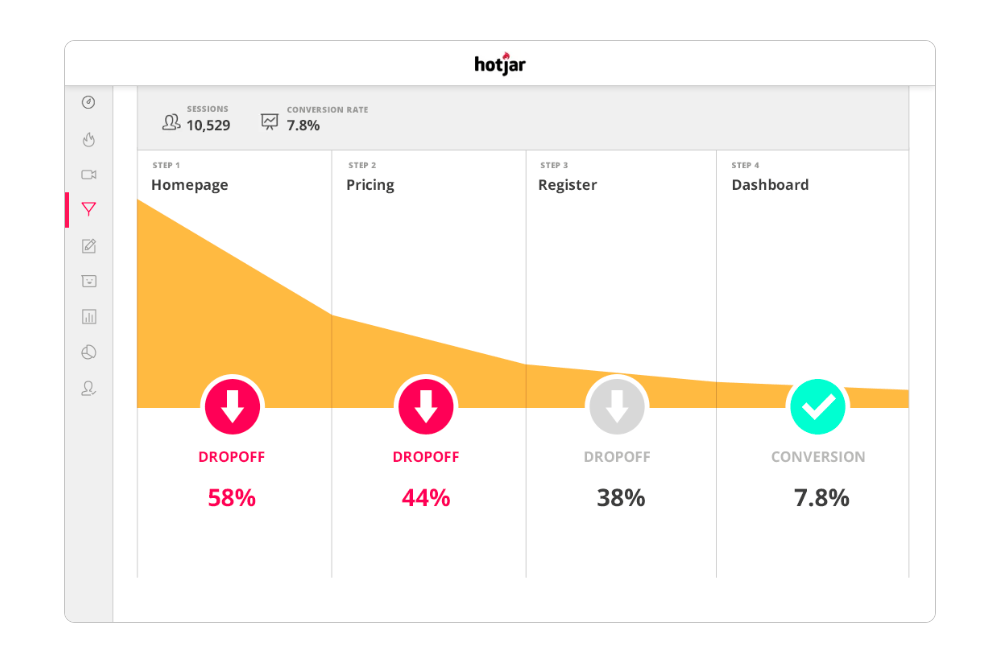The height and width of the screenshot is (666, 1000).
Task: Click the 58% dropoff value
Action: point(232,498)
